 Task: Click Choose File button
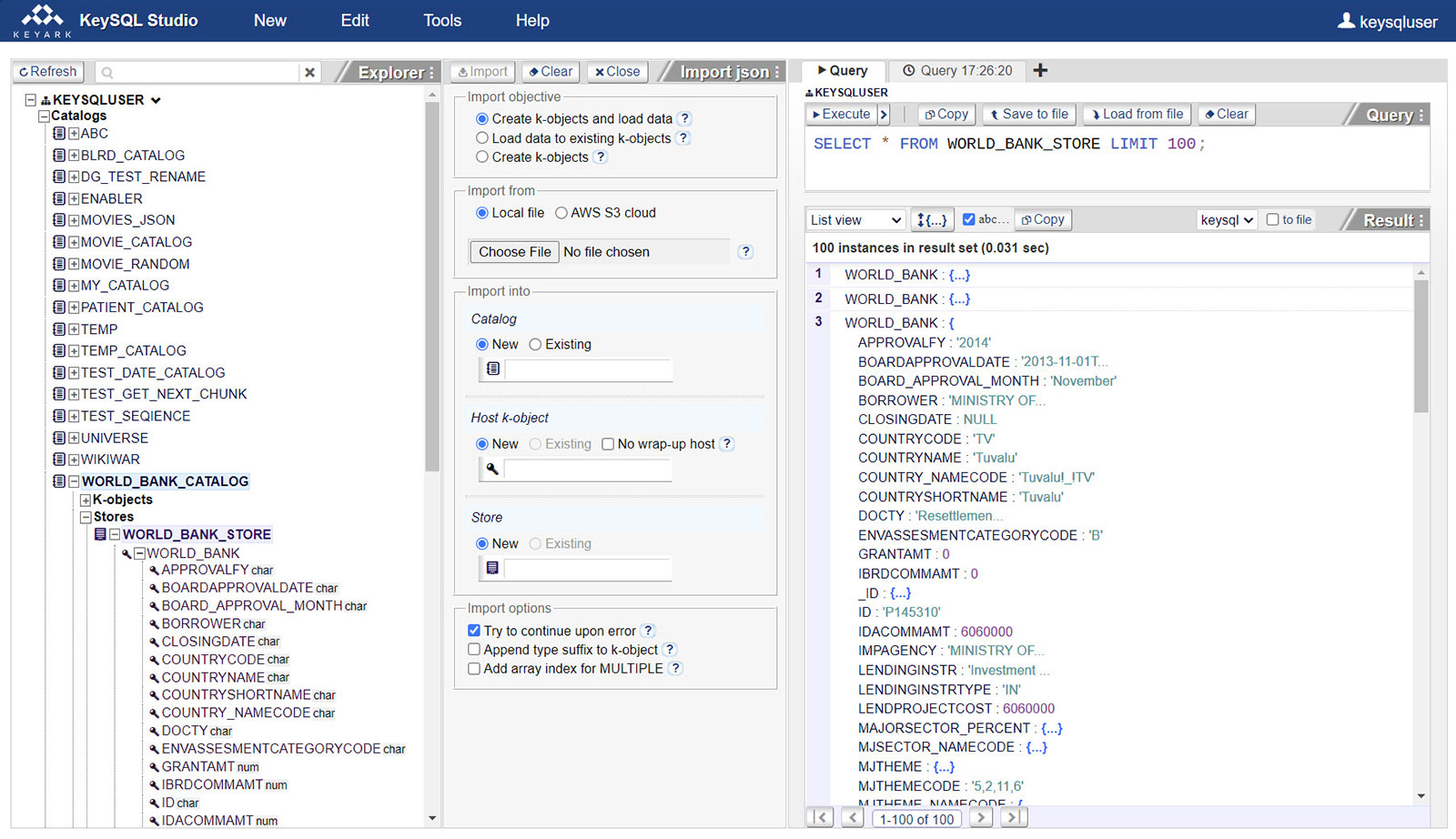point(514,252)
